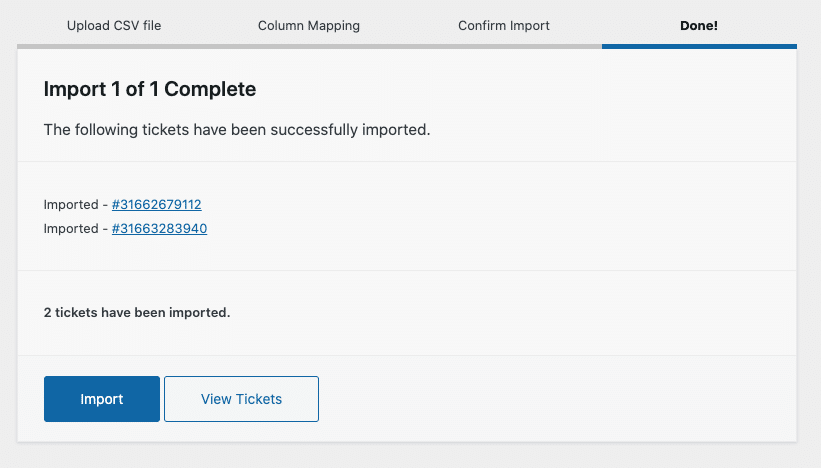This screenshot has height=468, width=821.
Task: Select the Done! step tab
Action: coord(699,25)
